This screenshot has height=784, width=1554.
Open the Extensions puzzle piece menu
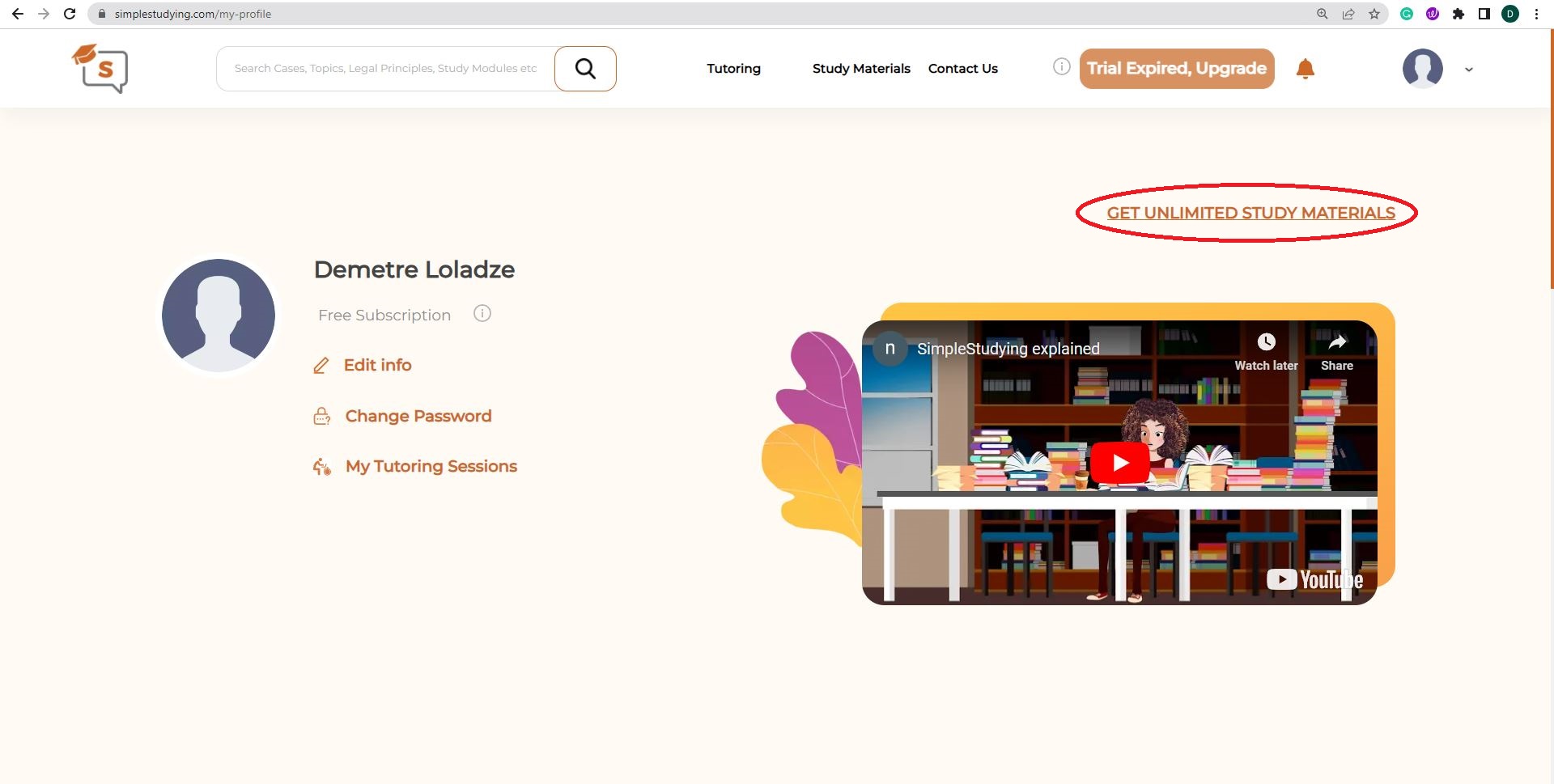(1458, 14)
